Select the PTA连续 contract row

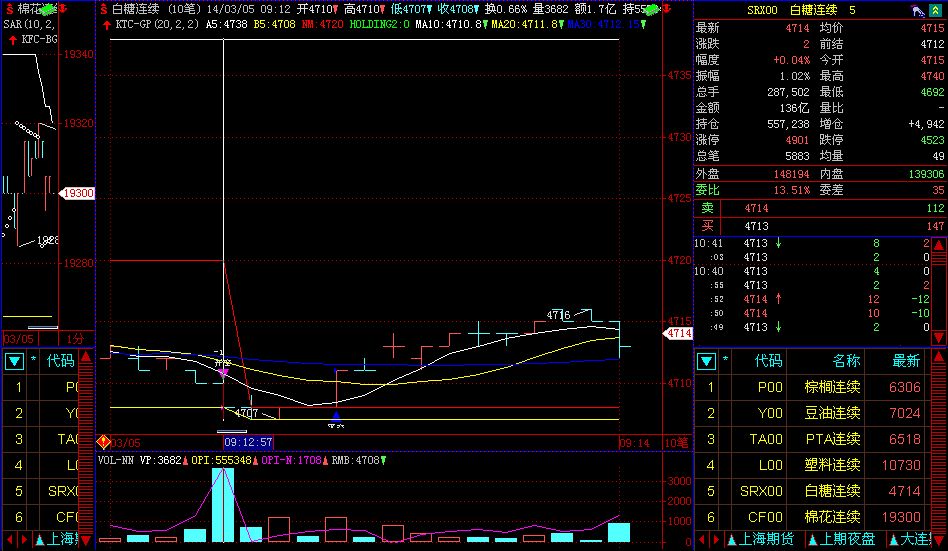[x=832, y=439]
